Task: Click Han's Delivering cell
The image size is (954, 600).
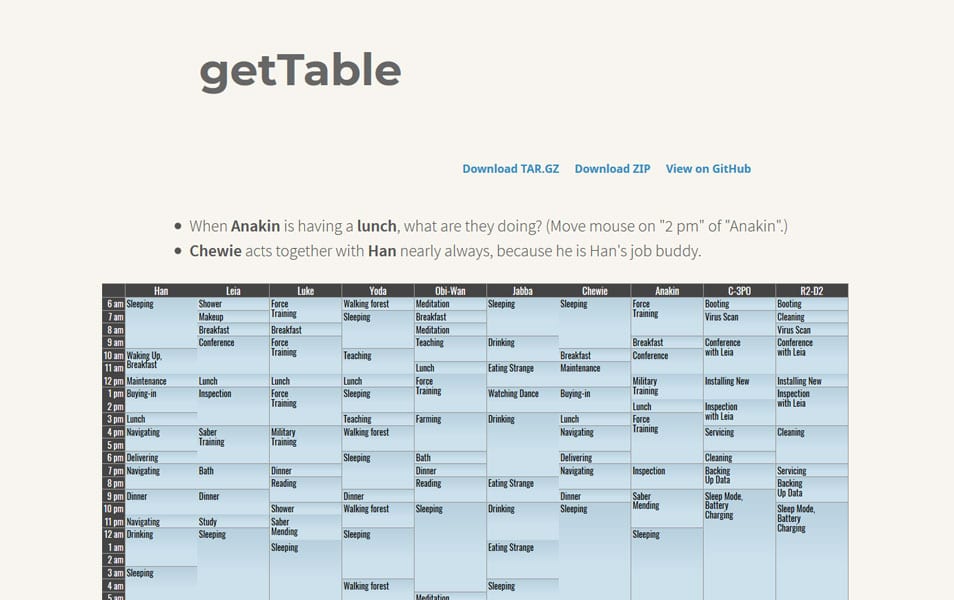Action: (161, 457)
